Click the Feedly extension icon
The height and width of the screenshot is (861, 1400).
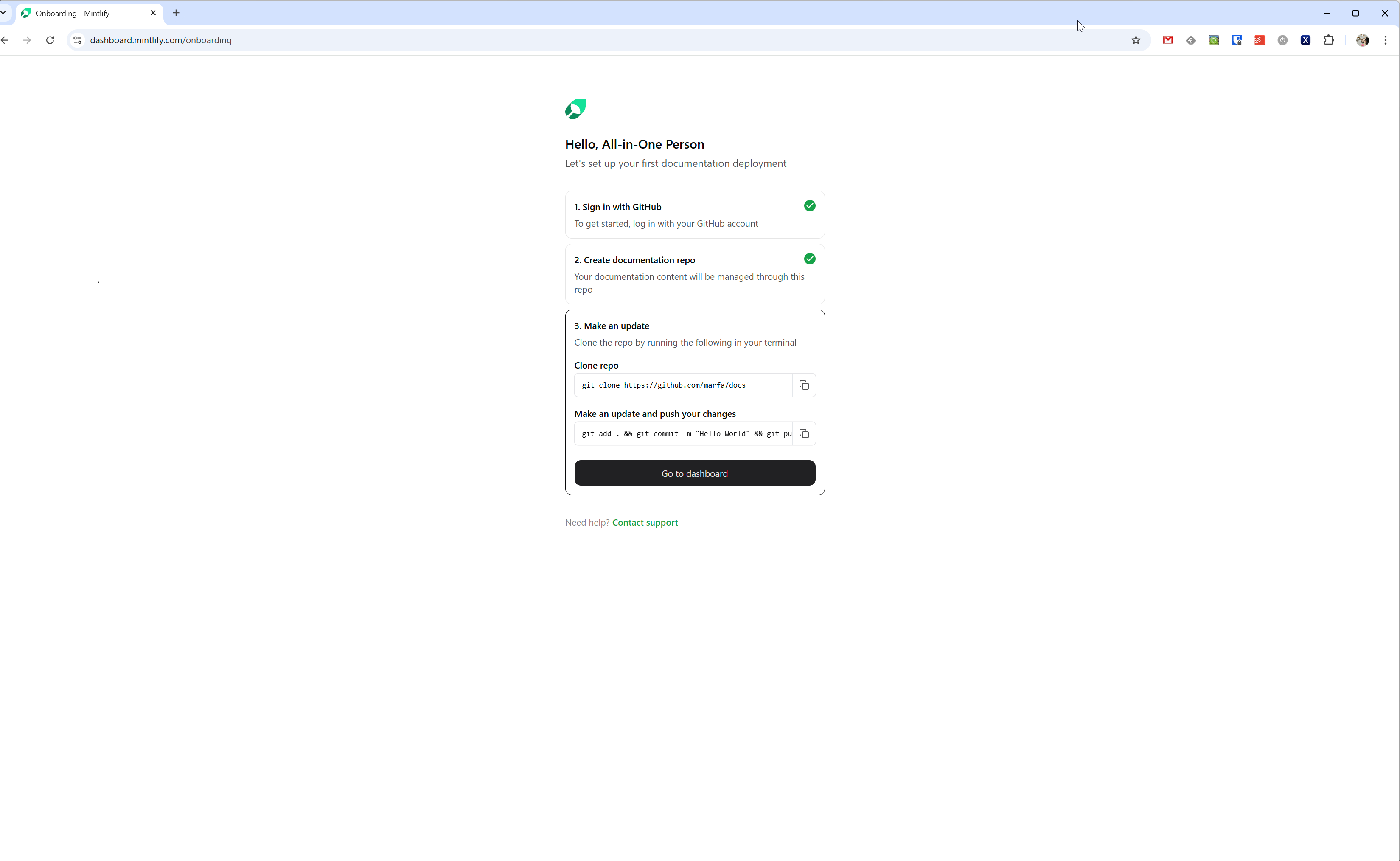(x=1190, y=40)
